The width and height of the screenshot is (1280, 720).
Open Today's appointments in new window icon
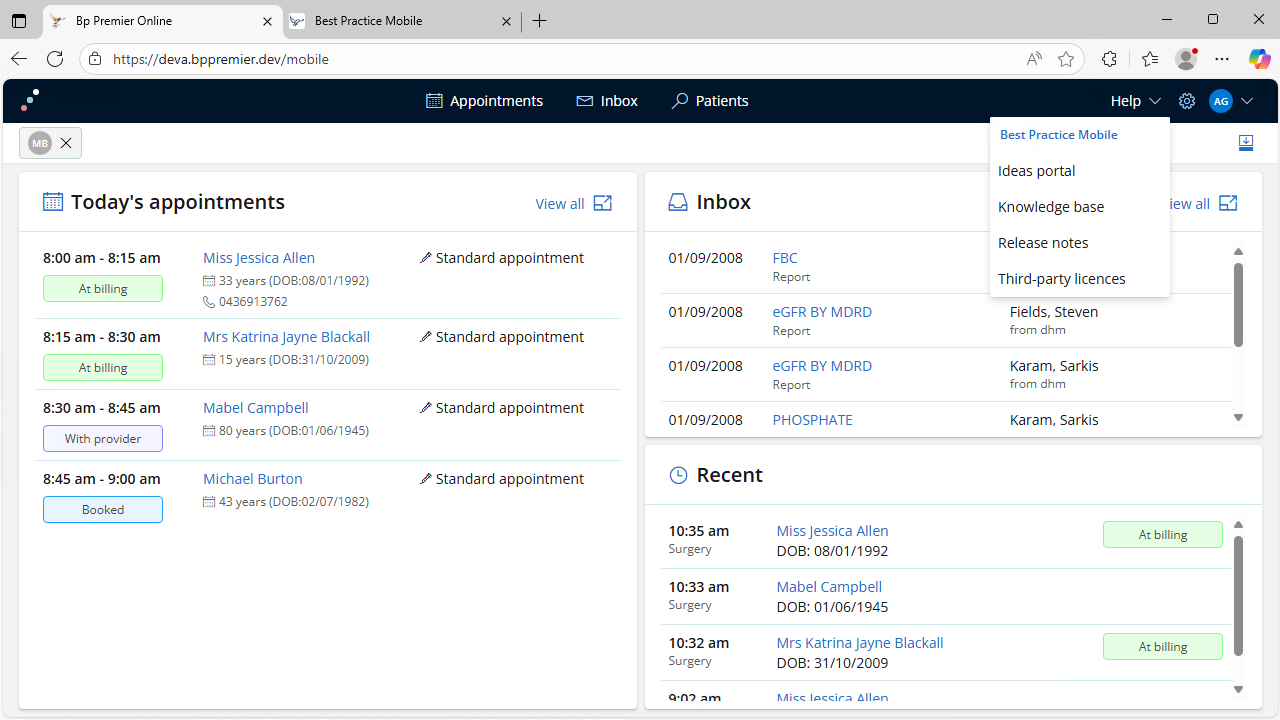pyautogui.click(x=603, y=203)
